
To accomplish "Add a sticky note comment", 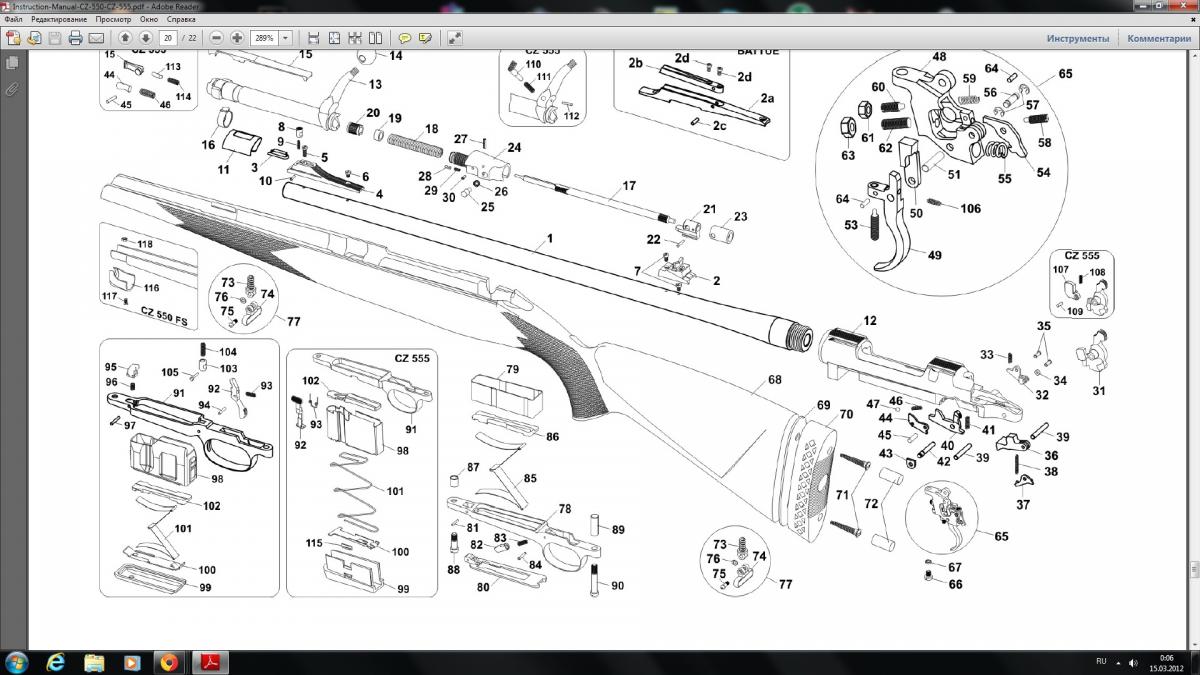I will pos(405,38).
